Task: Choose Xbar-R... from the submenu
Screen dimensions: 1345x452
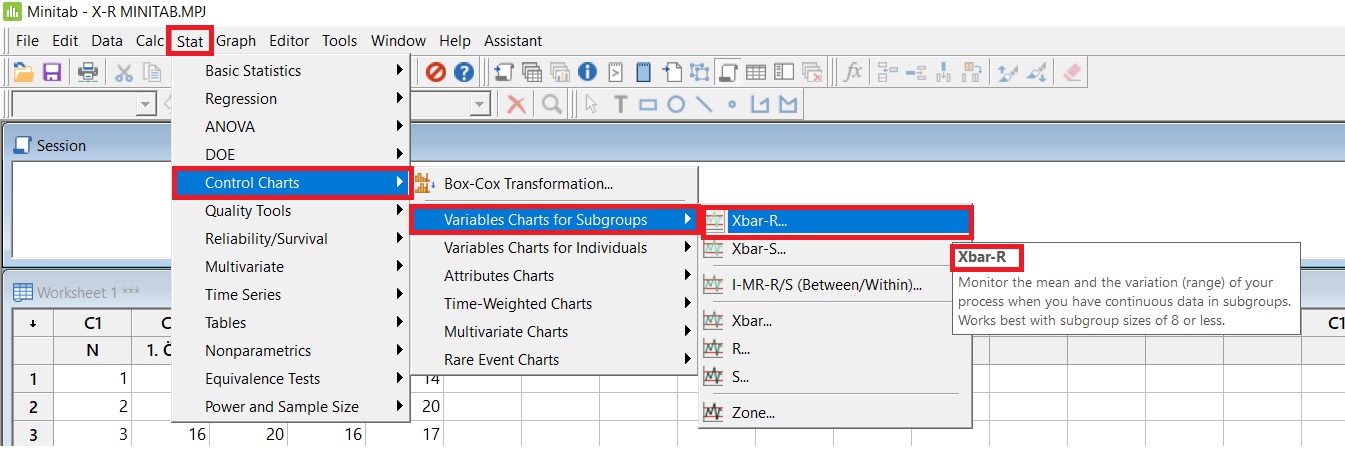Action: [x=835, y=220]
